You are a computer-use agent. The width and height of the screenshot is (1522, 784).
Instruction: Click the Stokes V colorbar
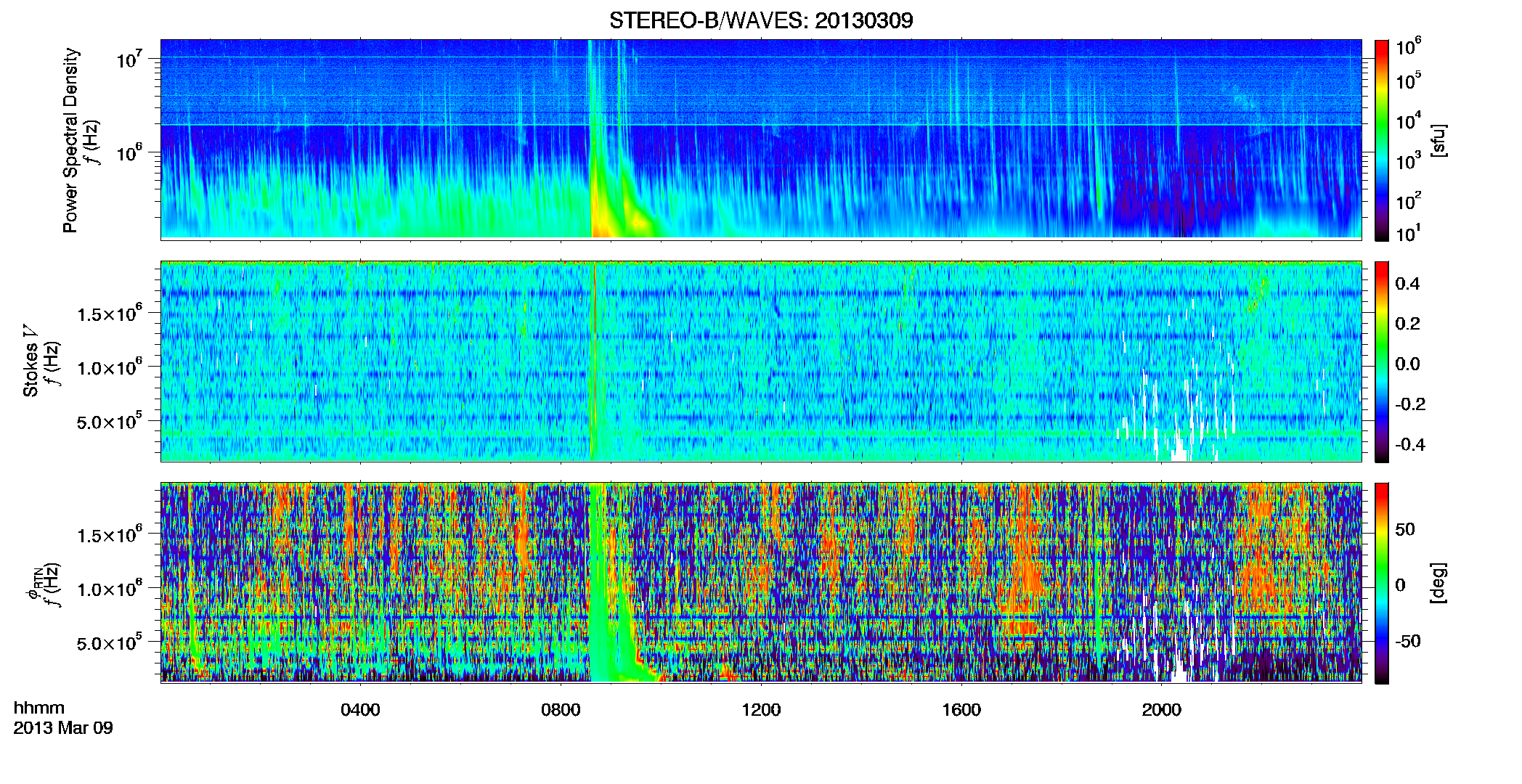(x=1382, y=362)
